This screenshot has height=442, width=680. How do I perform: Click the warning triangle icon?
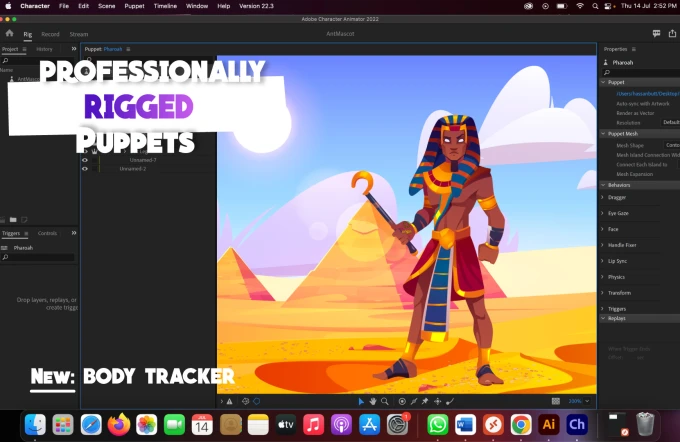(x=229, y=402)
